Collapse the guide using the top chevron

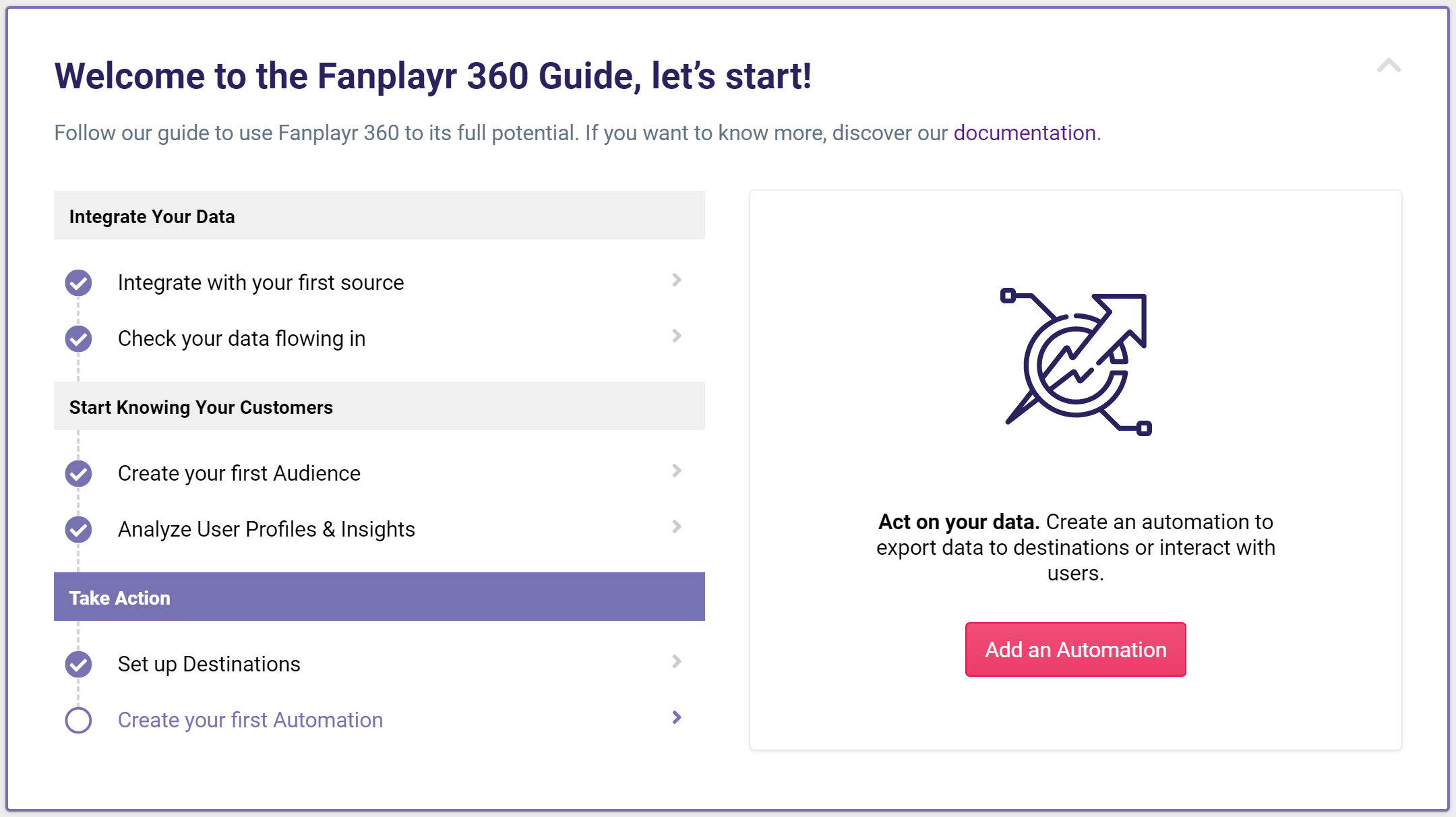click(x=1389, y=65)
